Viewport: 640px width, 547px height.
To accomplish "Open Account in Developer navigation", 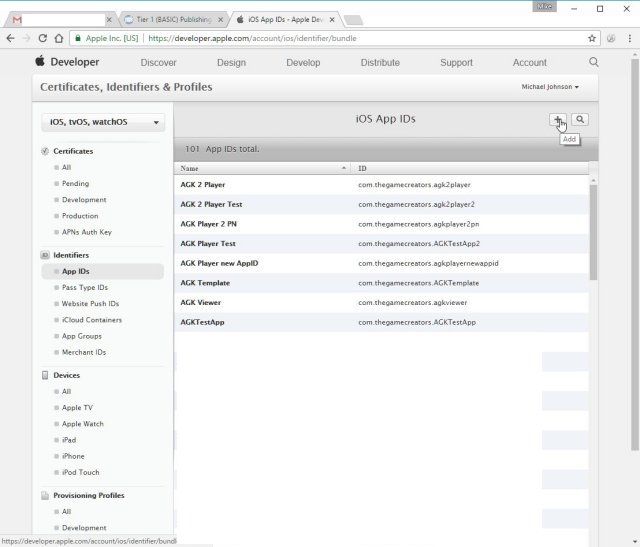I will [529, 63].
